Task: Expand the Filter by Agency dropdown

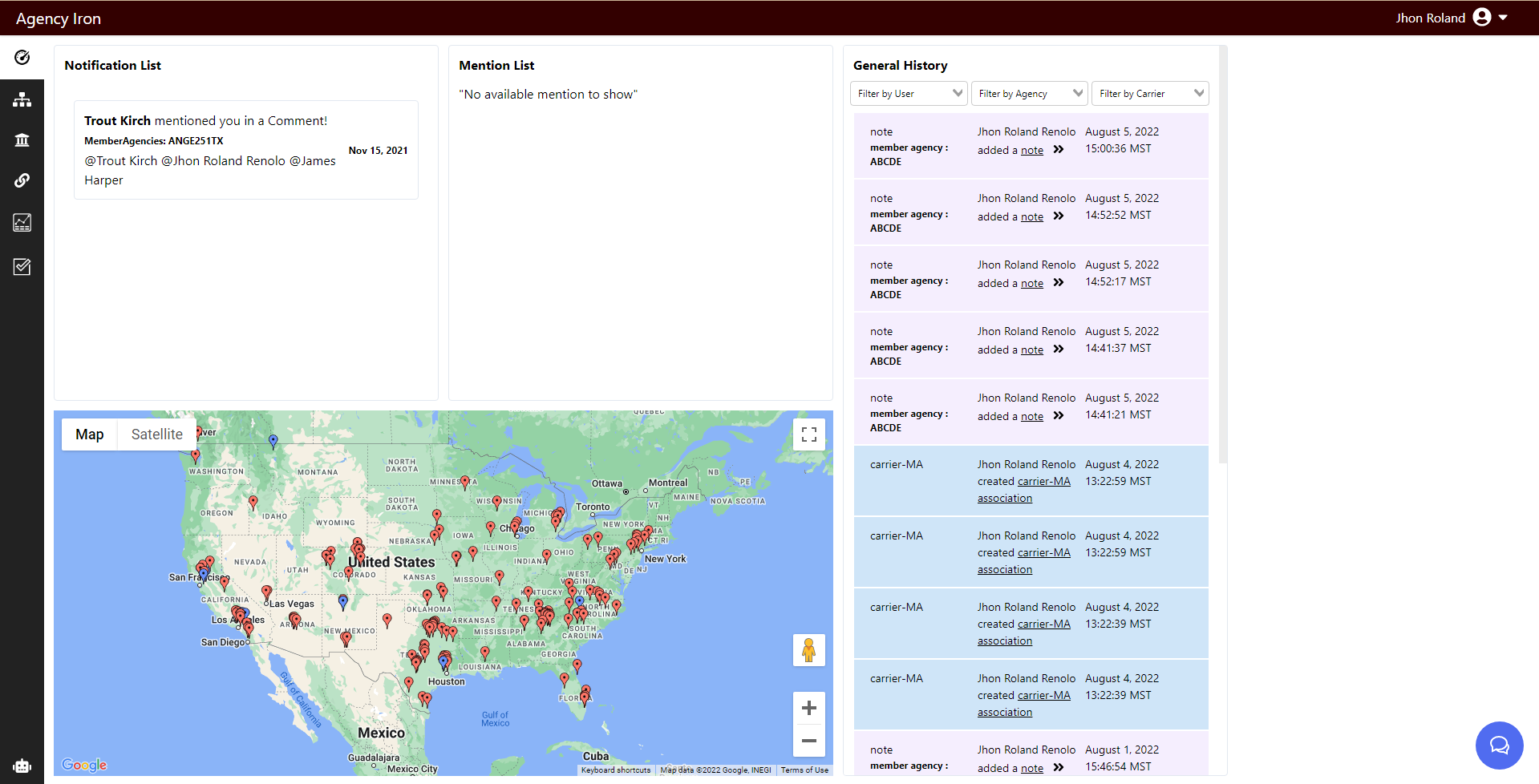Action: click(1029, 94)
